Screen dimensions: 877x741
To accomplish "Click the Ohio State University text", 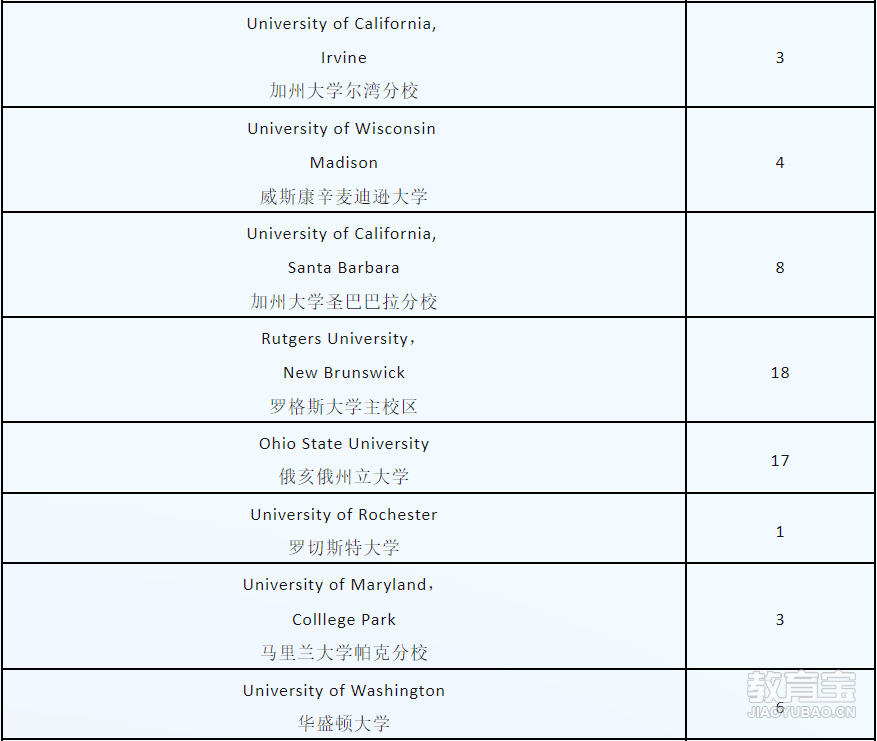I will click(x=343, y=443).
